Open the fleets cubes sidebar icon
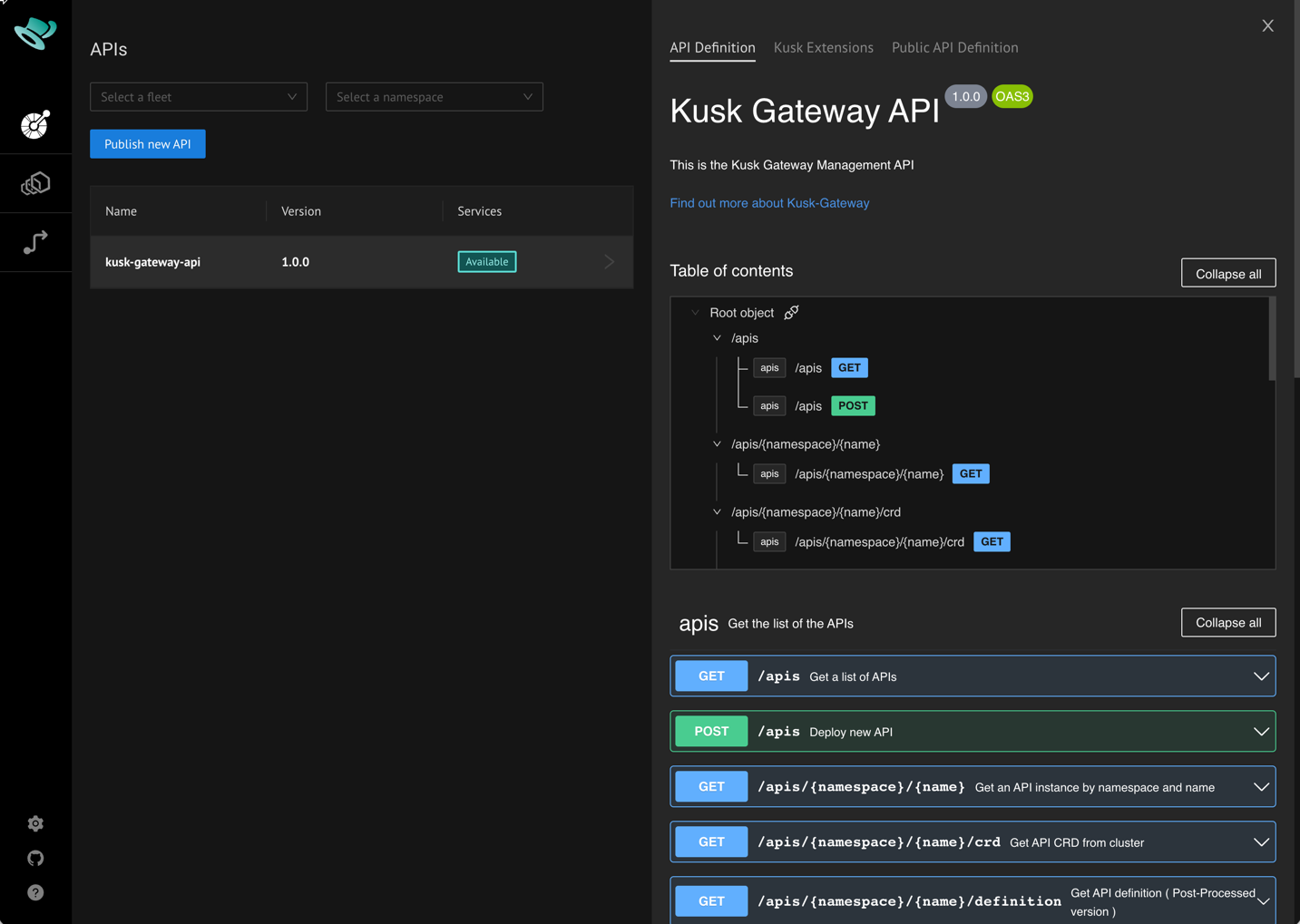The height and width of the screenshot is (924, 1300). (35, 184)
